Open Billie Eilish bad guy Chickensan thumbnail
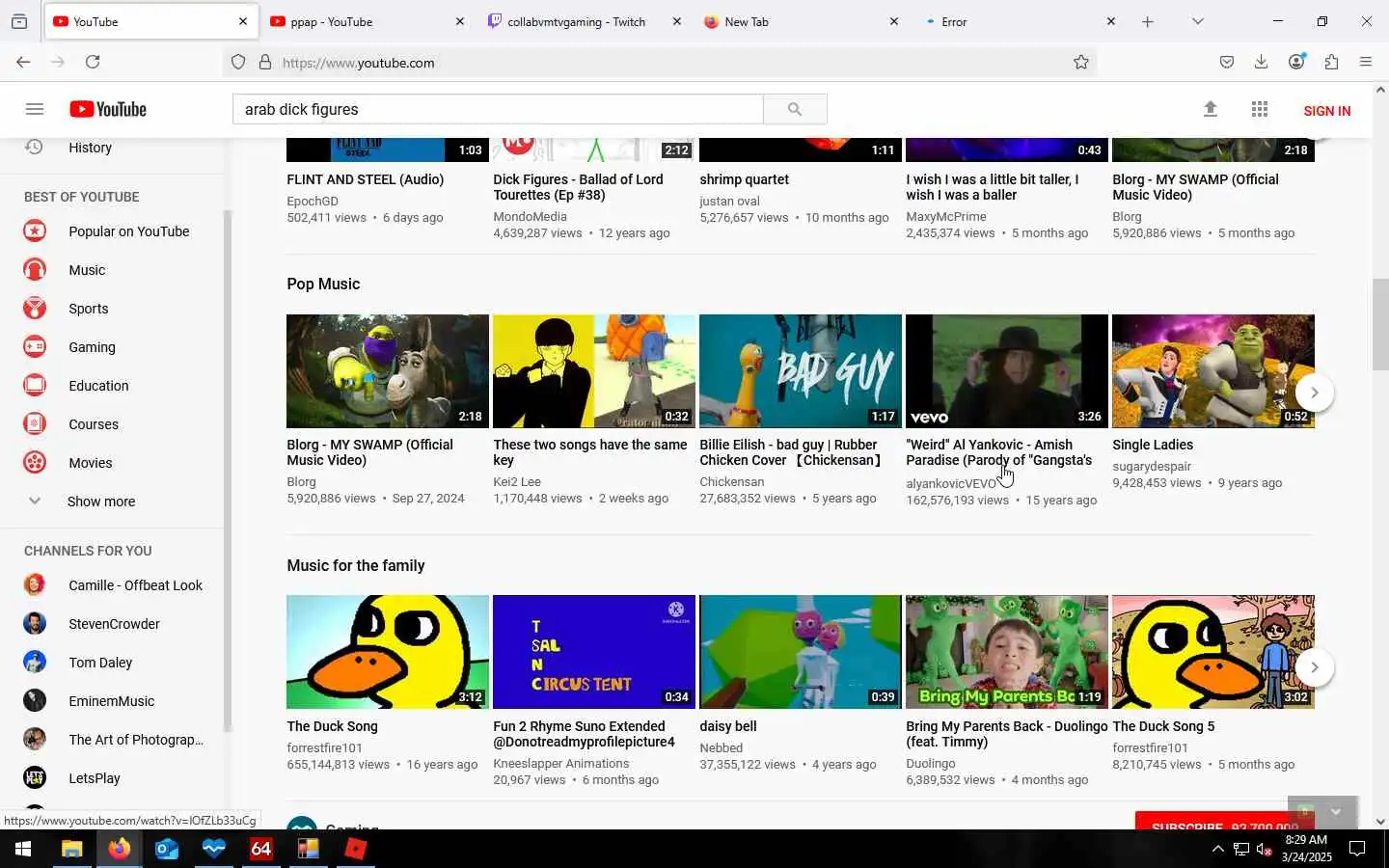Screen dimensions: 1389x868 (x=801, y=371)
